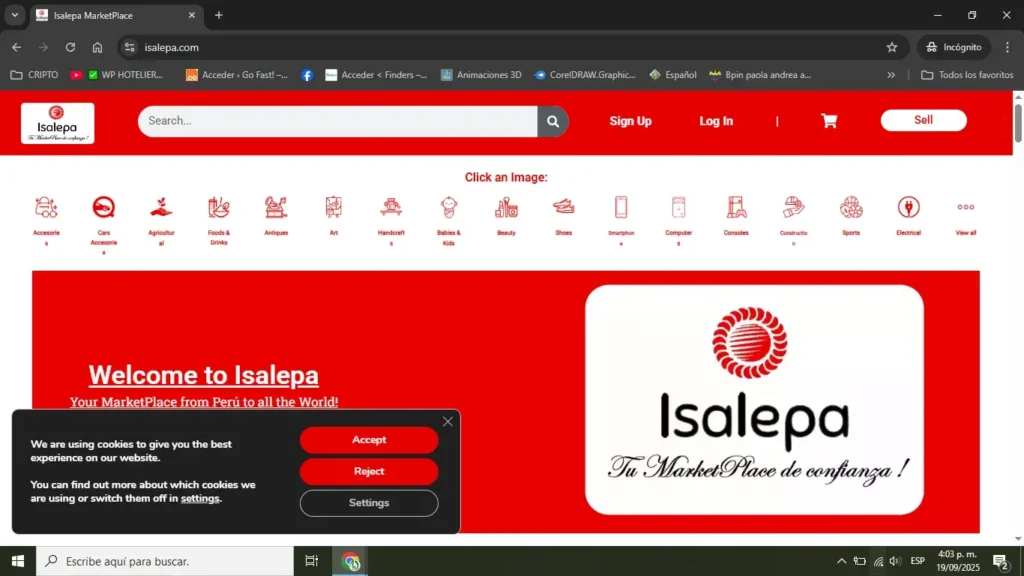Go to browser home page
The image size is (1024, 576).
(97, 47)
